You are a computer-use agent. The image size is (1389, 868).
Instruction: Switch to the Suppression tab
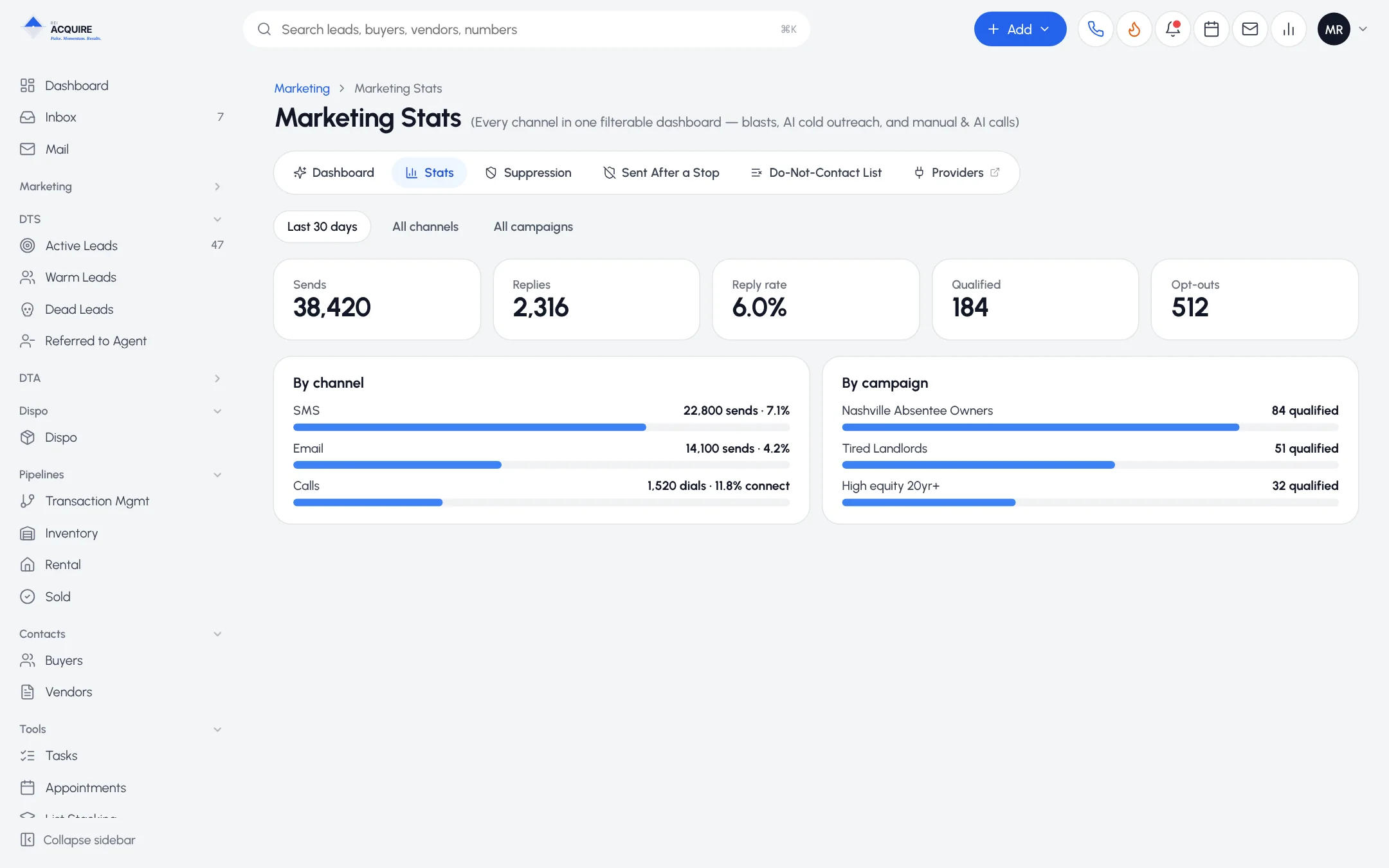[528, 173]
